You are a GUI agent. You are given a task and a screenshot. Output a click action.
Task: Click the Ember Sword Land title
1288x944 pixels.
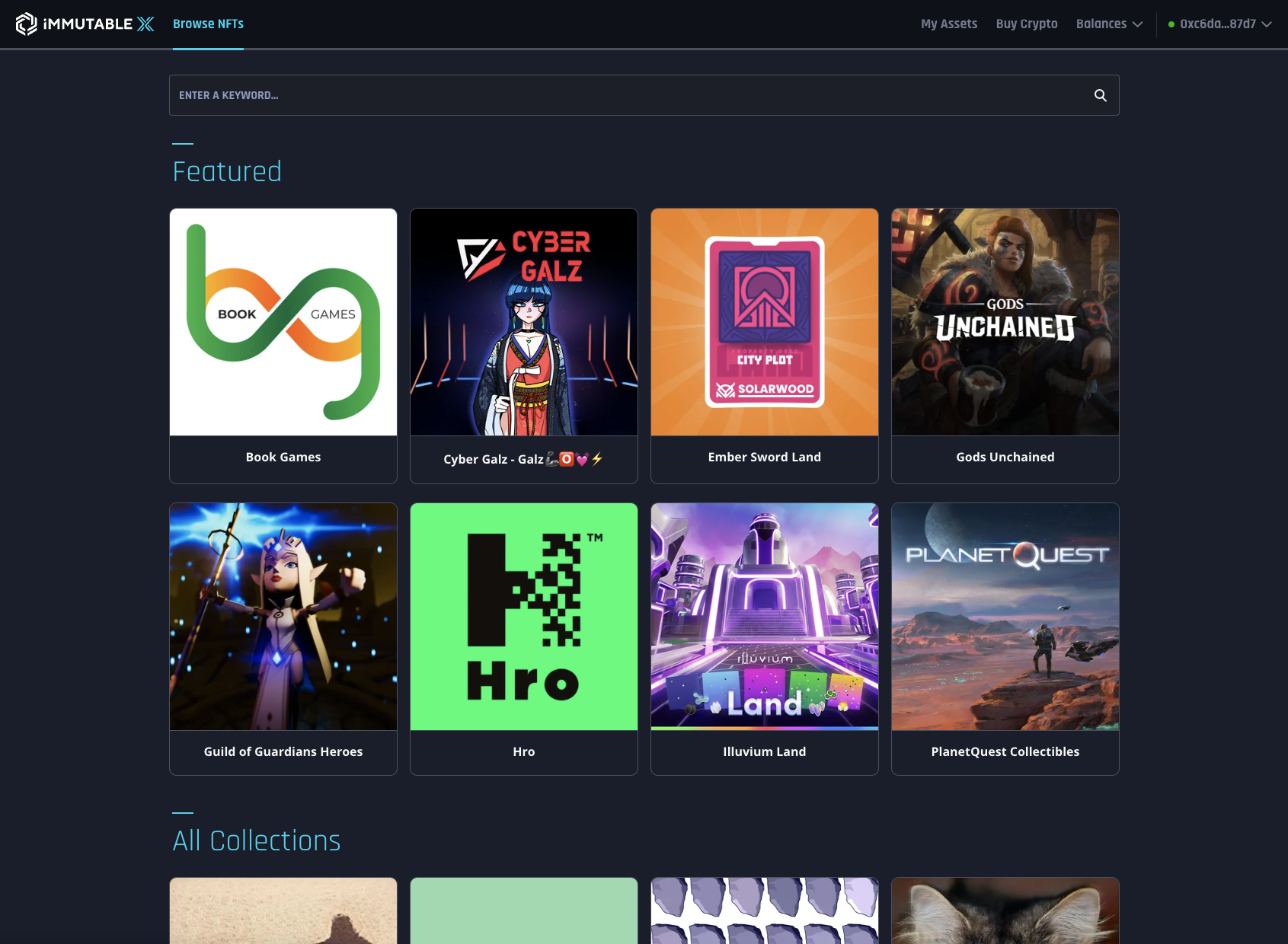[x=765, y=457]
